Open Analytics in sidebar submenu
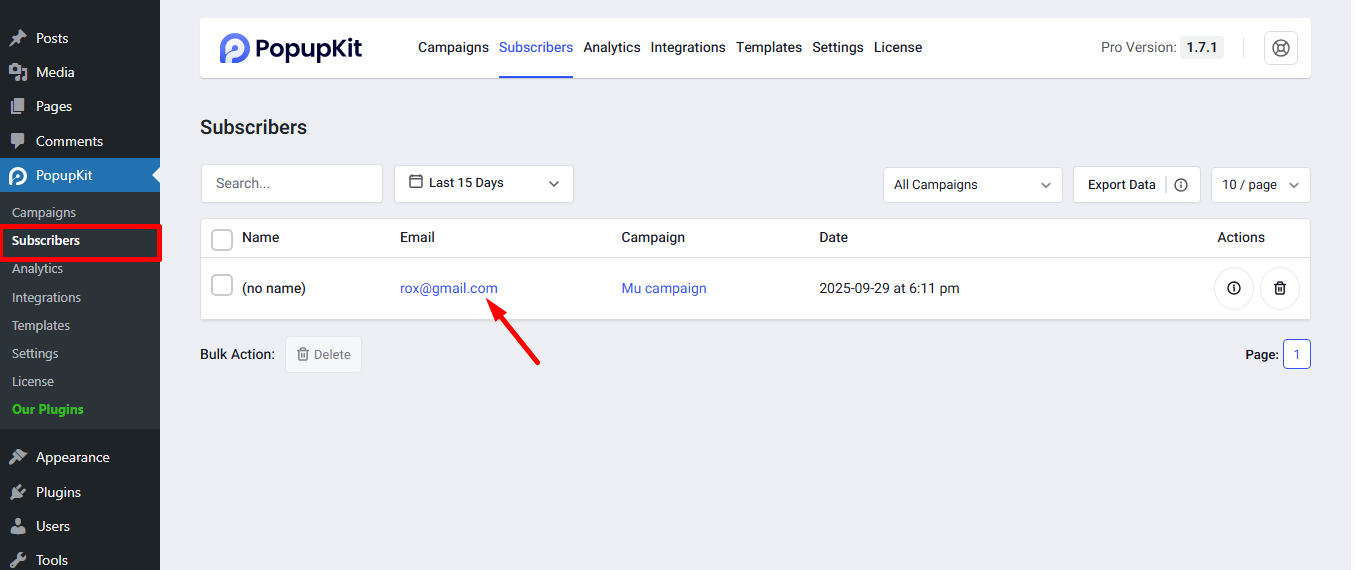Viewport: 1354px width, 570px height. pos(37,269)
